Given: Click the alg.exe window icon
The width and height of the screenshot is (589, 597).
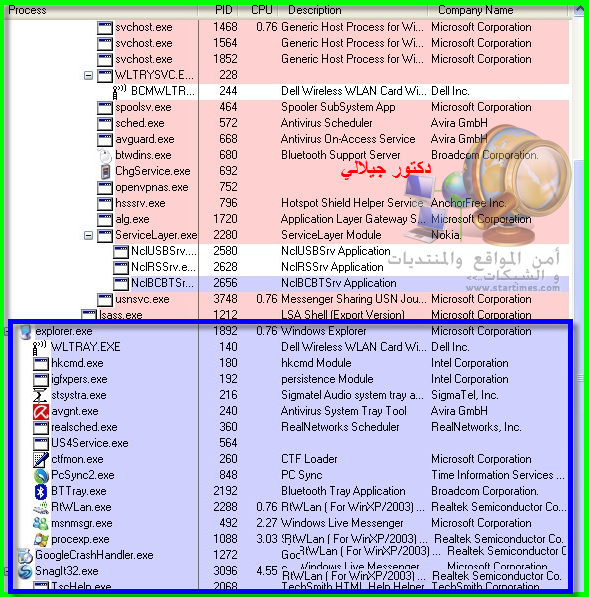Looking at the screenshot, I should [x=105, y=220].
